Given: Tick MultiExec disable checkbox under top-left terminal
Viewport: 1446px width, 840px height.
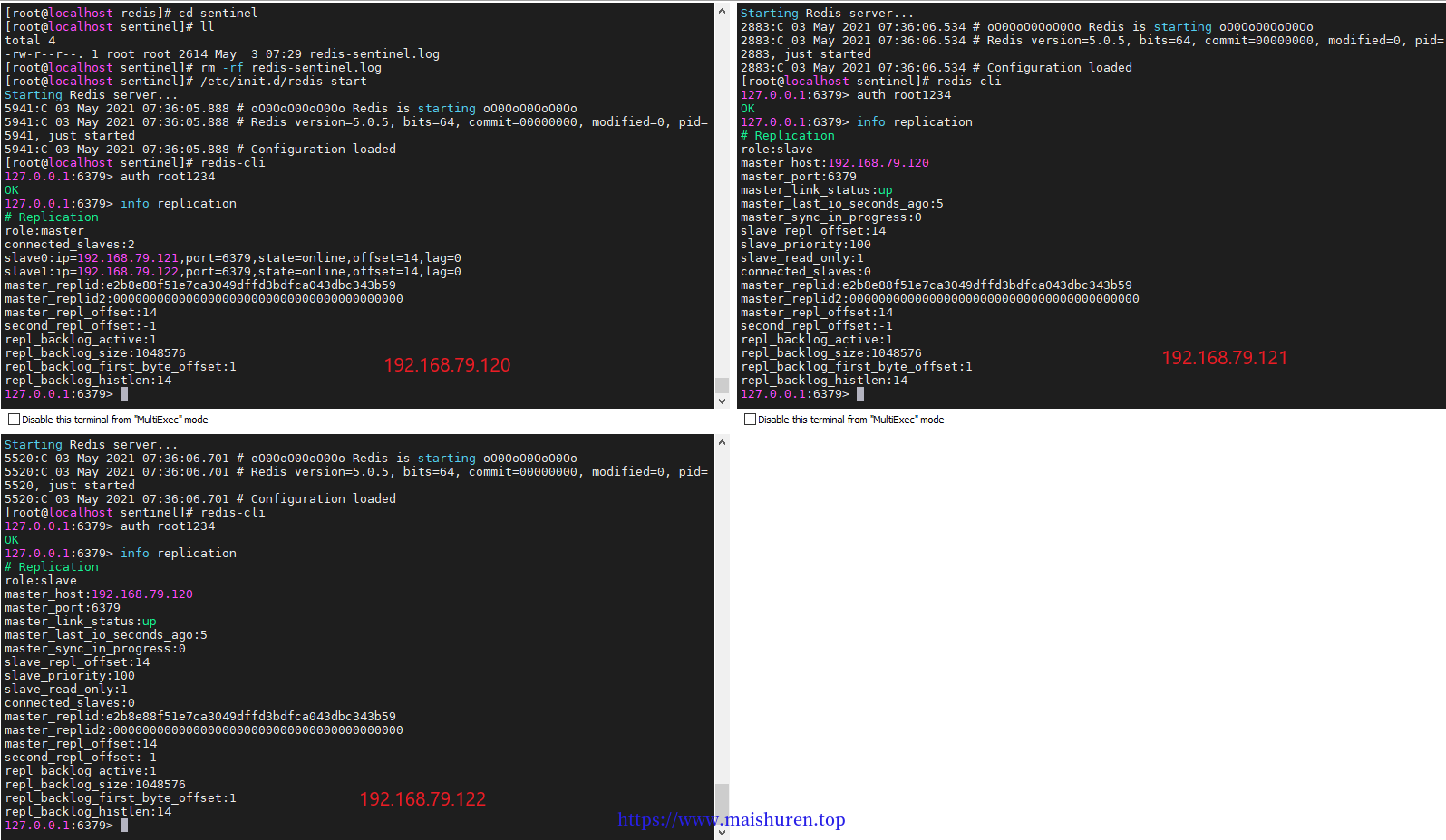Looking at the screenshot, I should [x=14, y=420].
